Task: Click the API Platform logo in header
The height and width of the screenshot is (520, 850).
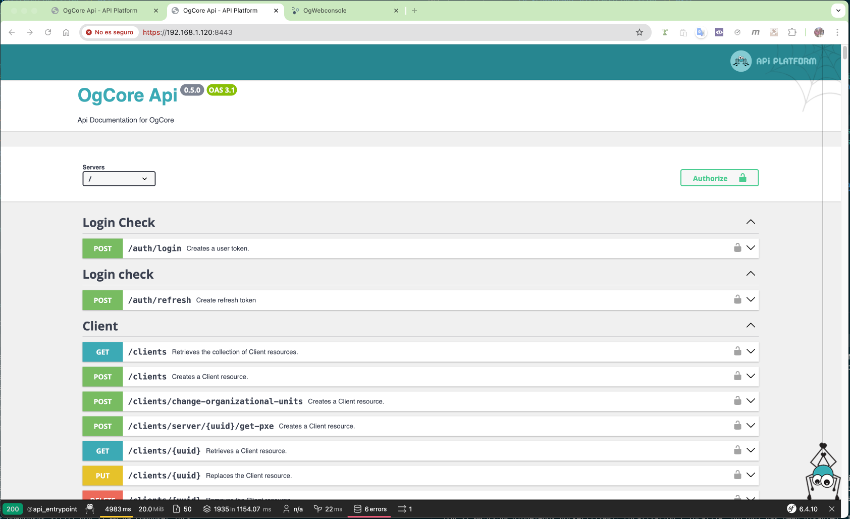Action: [774, 62]
